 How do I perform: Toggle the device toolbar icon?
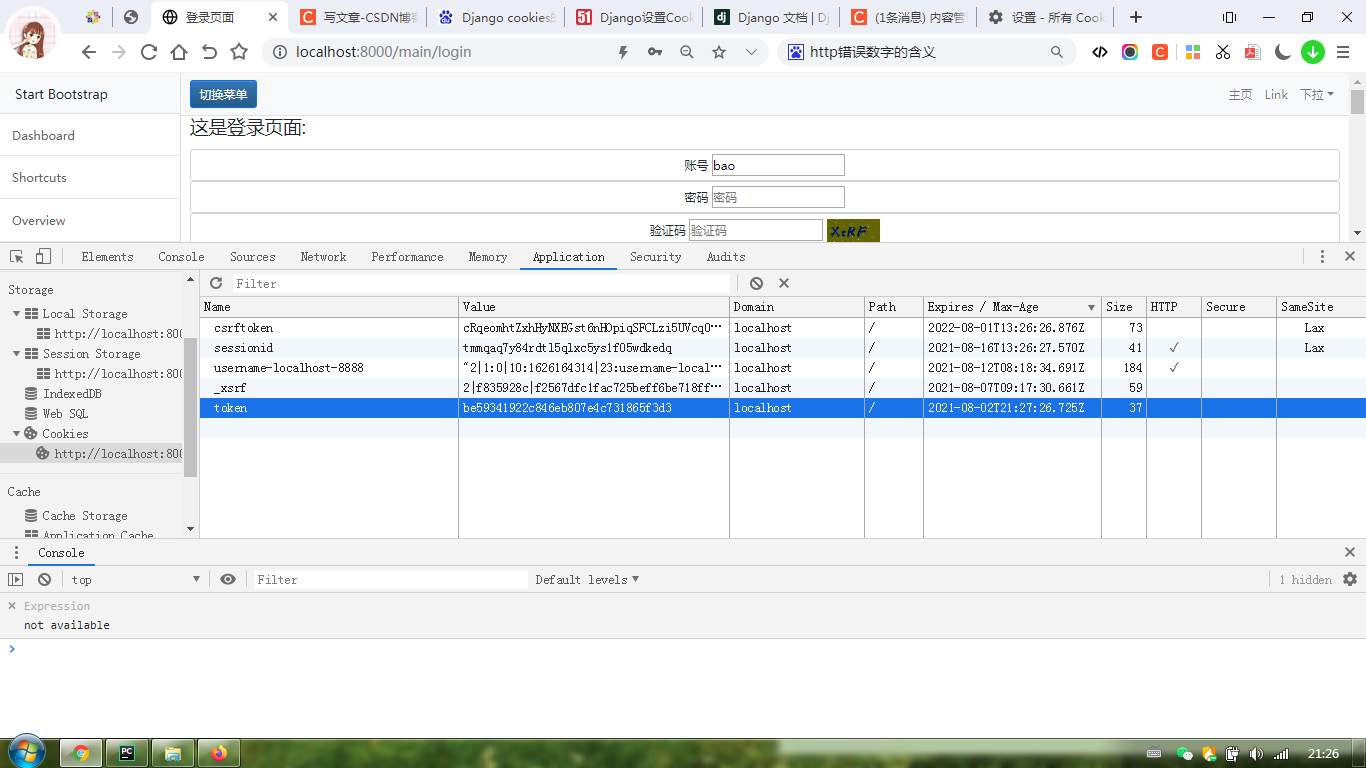click(x=43, y=256)
